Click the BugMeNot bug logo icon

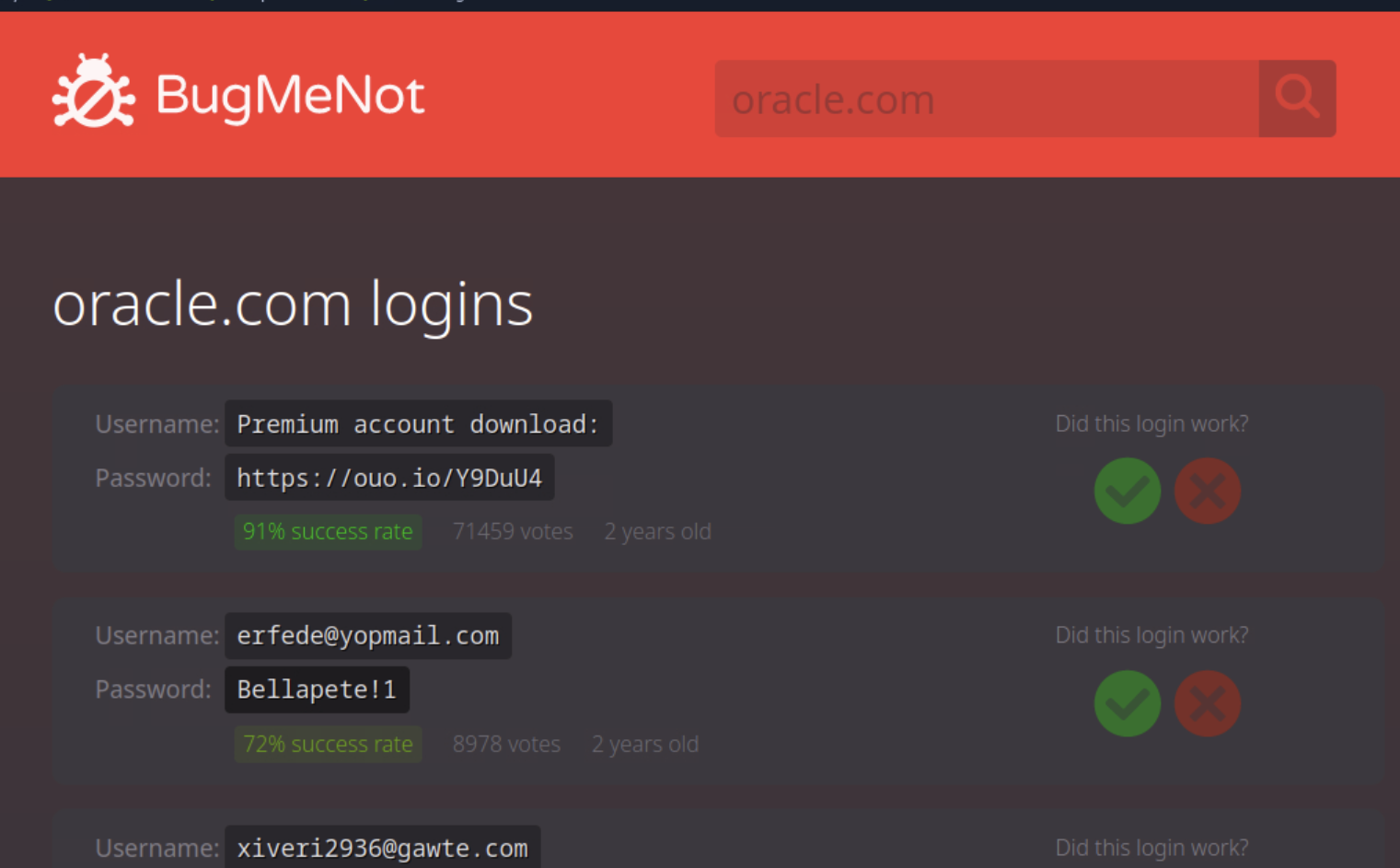[x=93, y=91]
